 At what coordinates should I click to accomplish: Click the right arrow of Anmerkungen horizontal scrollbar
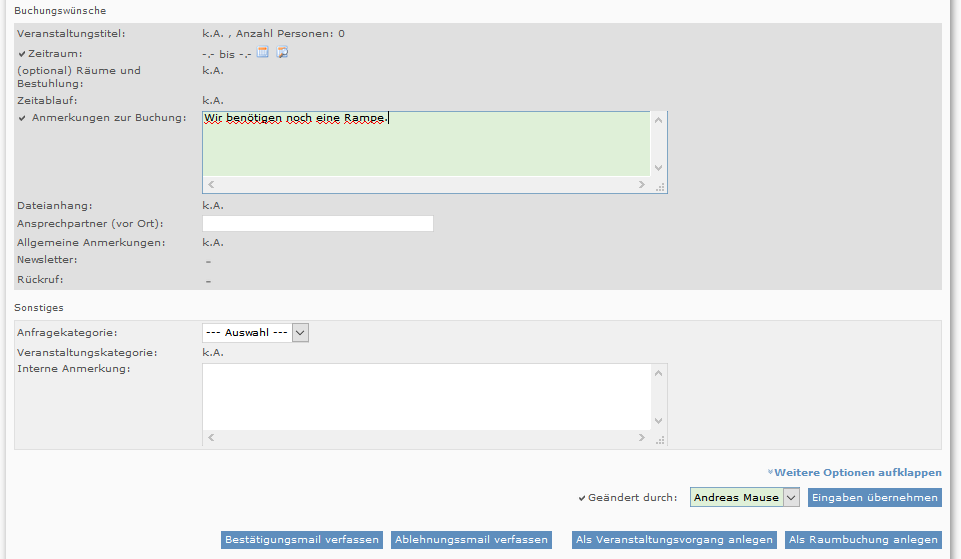tap(642, 184)
